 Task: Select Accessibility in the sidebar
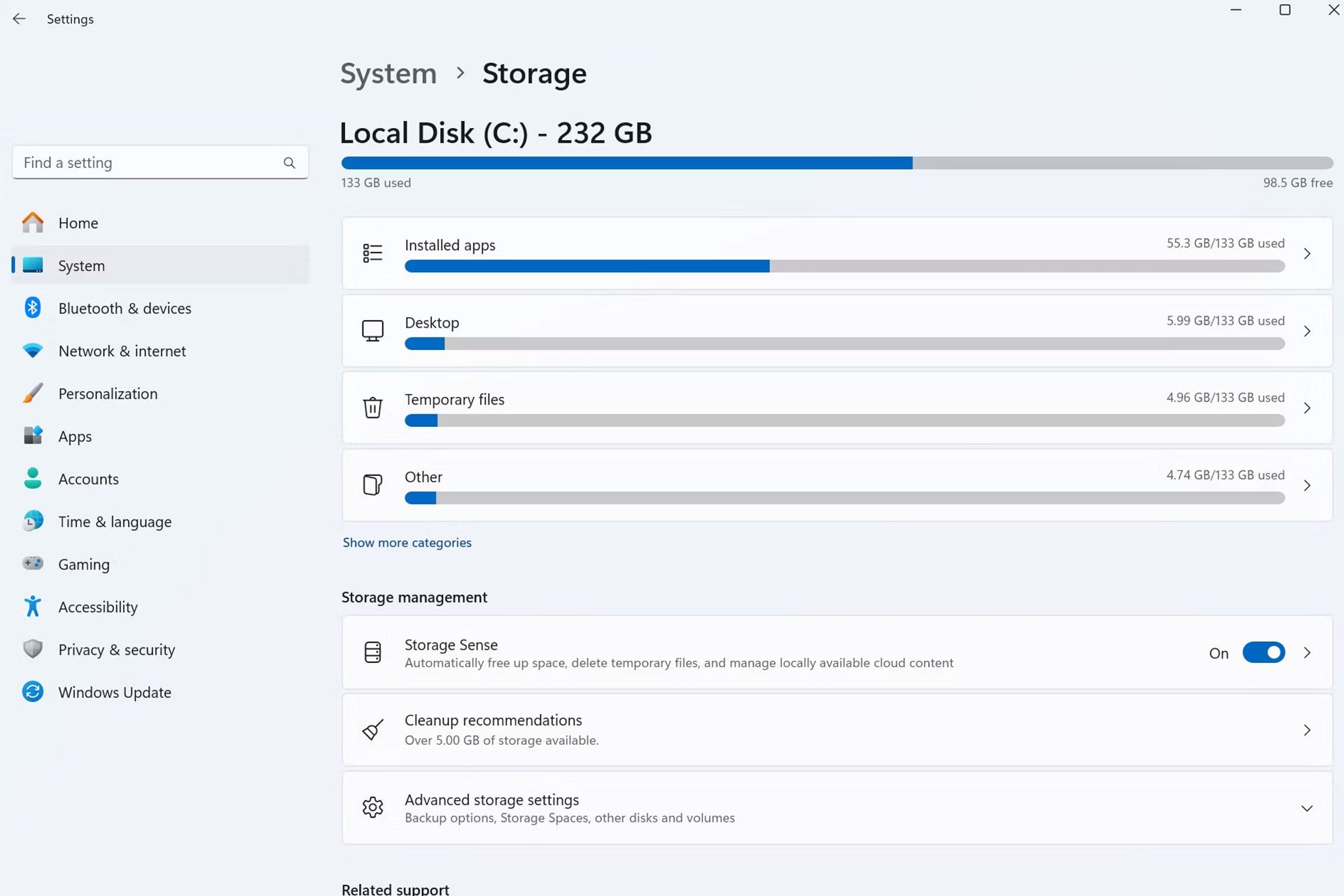(98, 607)
